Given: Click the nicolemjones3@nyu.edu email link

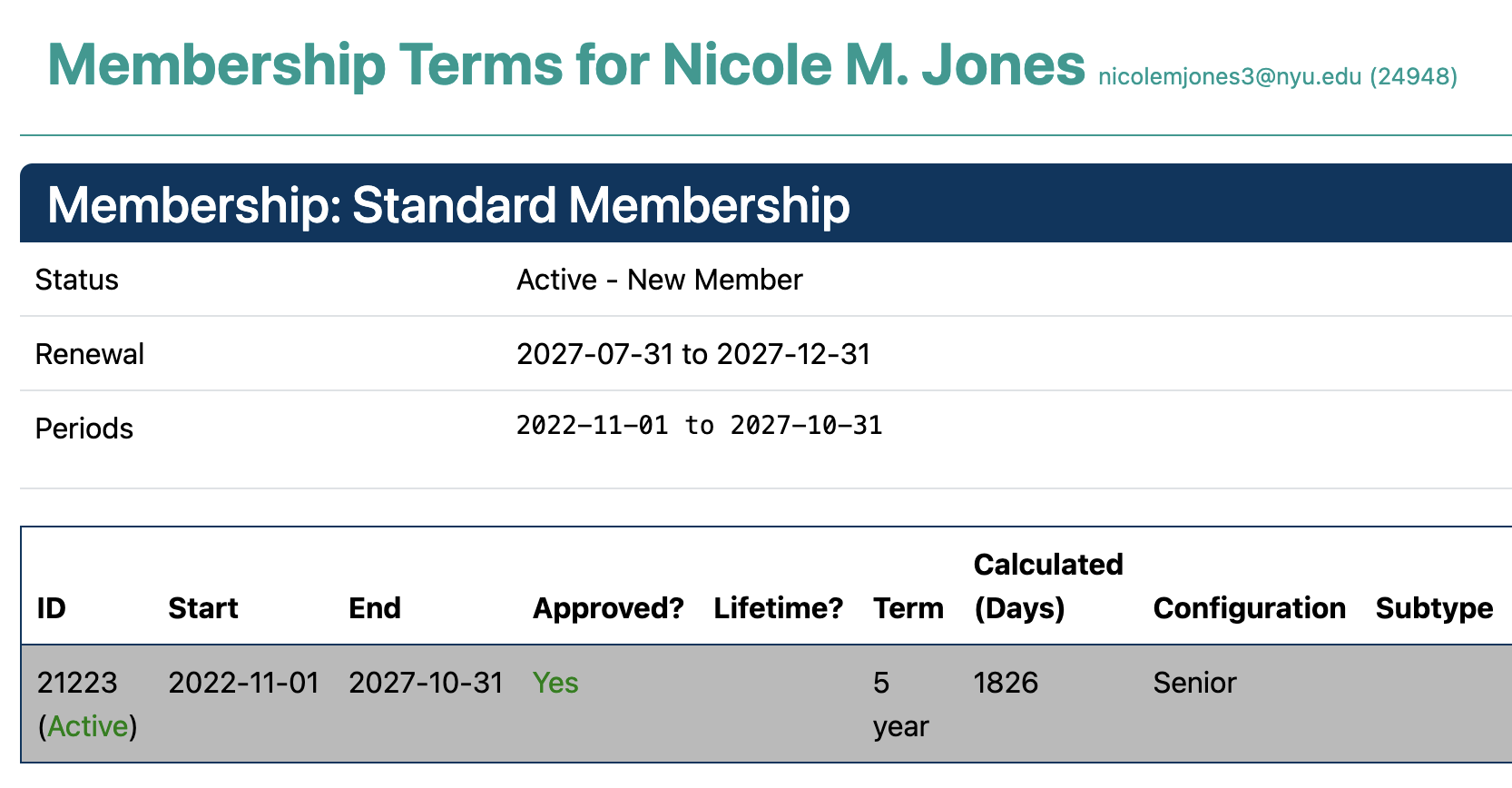Looking at the screenshot, I should click(x=1229, y=77).
